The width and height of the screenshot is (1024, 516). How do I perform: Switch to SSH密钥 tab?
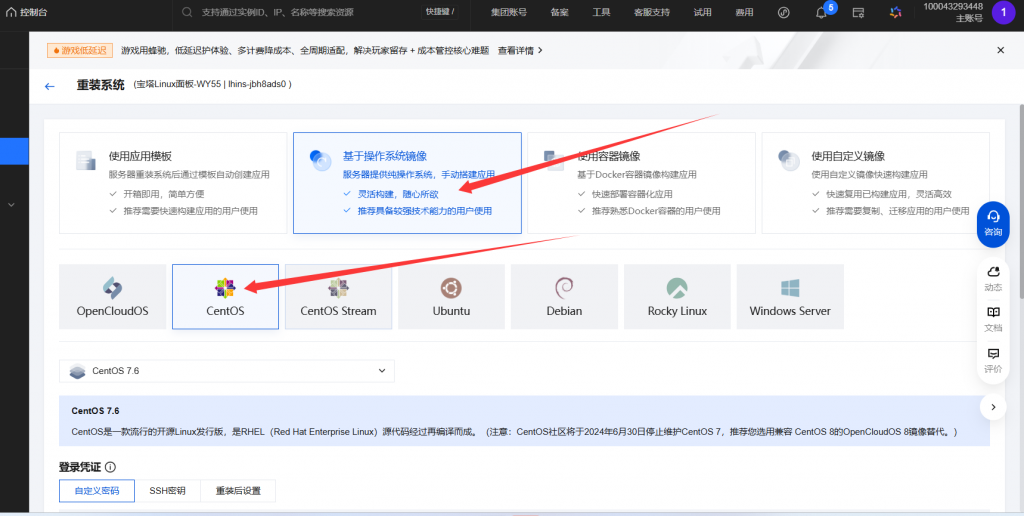pos(167,491)
